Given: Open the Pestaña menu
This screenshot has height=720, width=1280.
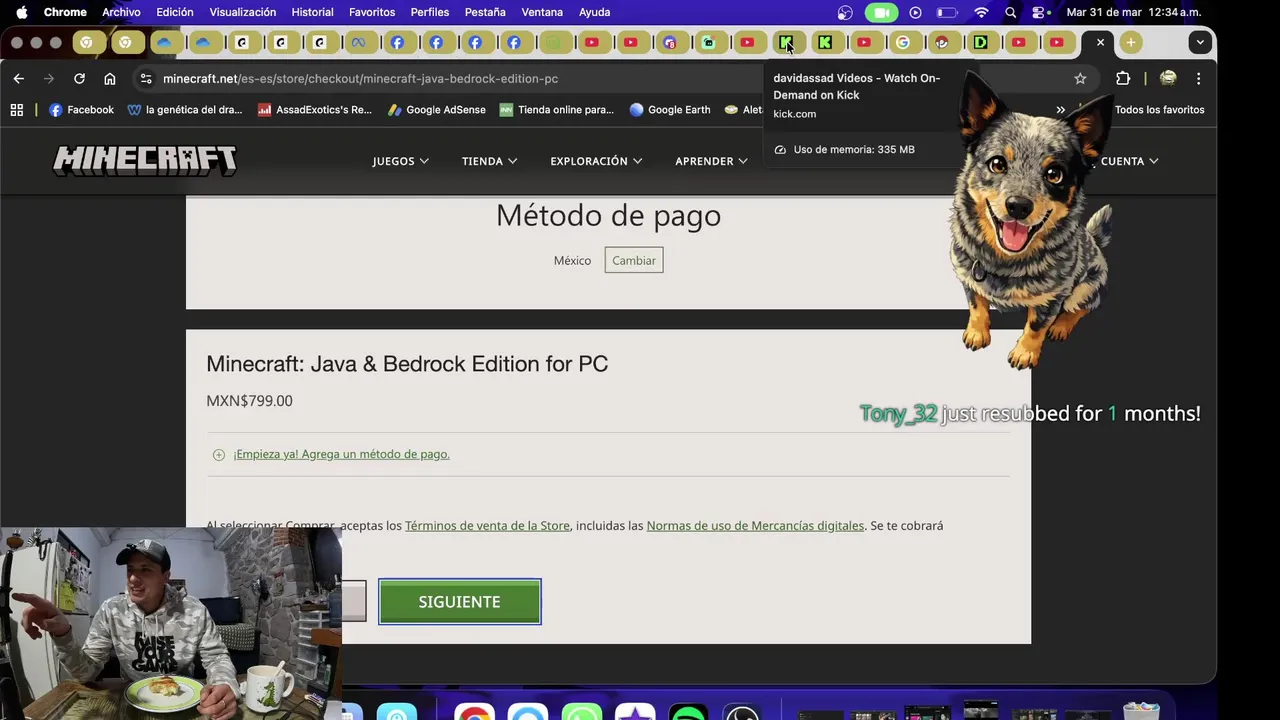Looking at the screenshot, I should 485,12.
